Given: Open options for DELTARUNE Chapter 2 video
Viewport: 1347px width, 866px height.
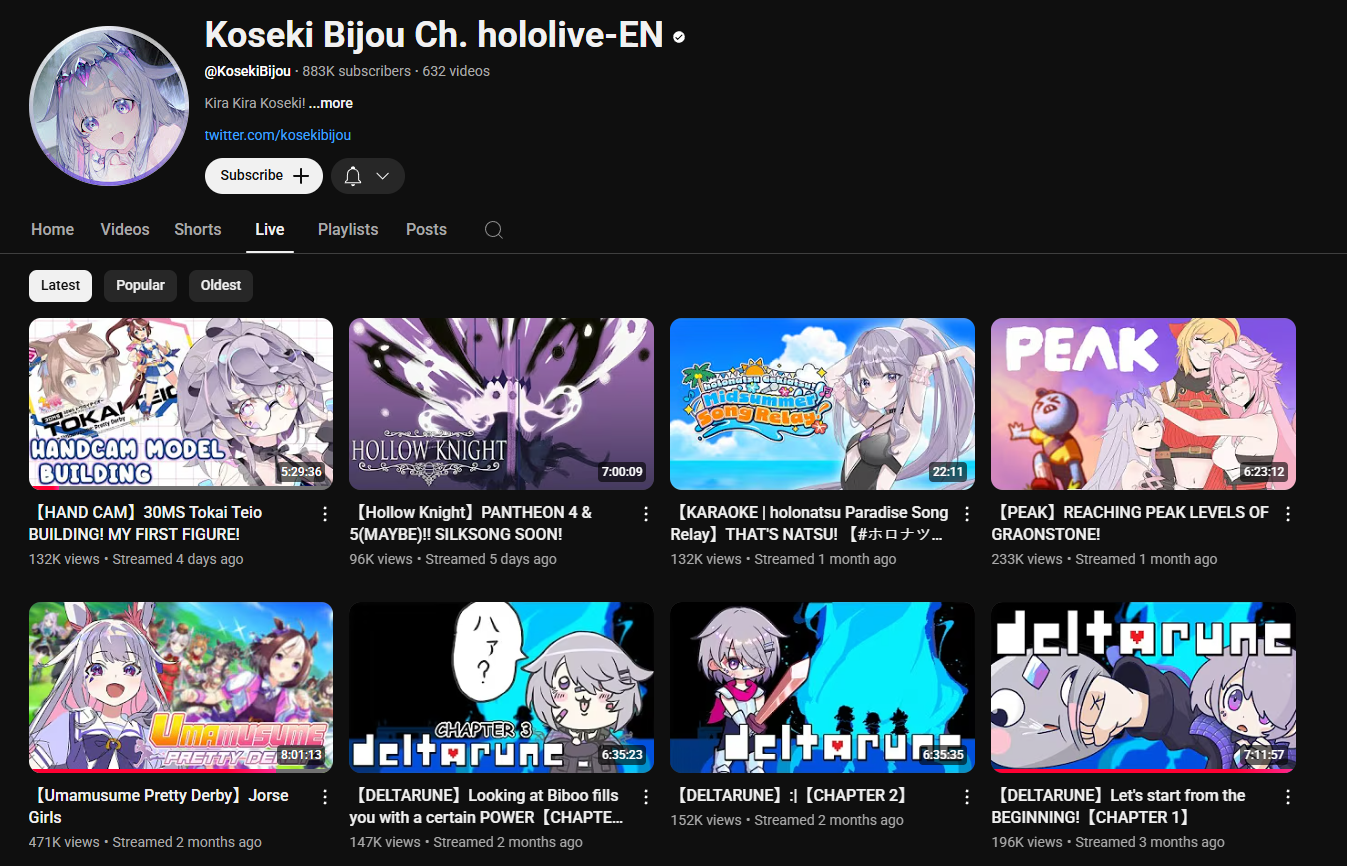Looking at the screenshot, I should [x=967, y=797].
